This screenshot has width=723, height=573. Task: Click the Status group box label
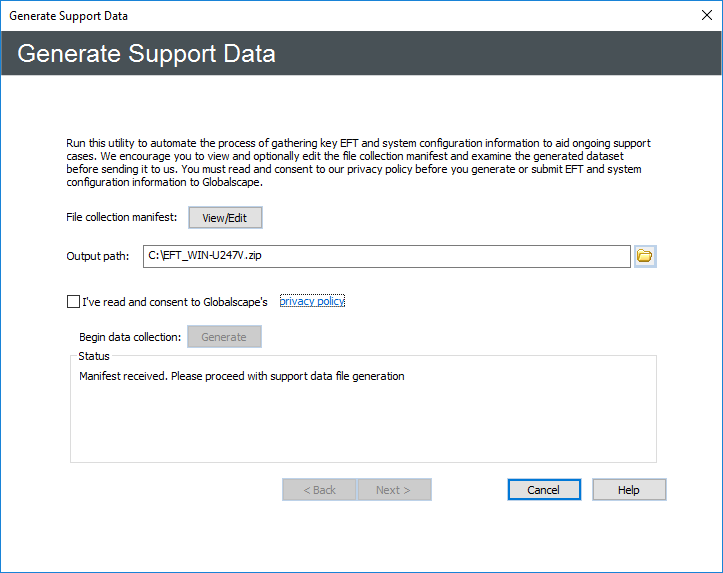[94, 356]
